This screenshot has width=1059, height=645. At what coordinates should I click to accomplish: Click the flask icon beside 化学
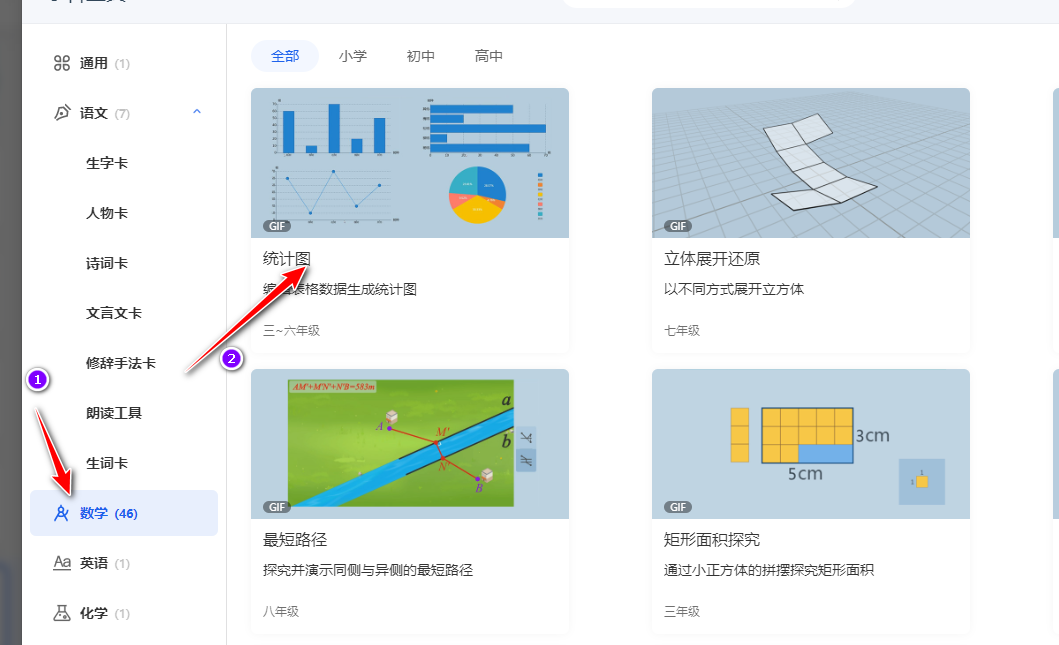[61, 613]
